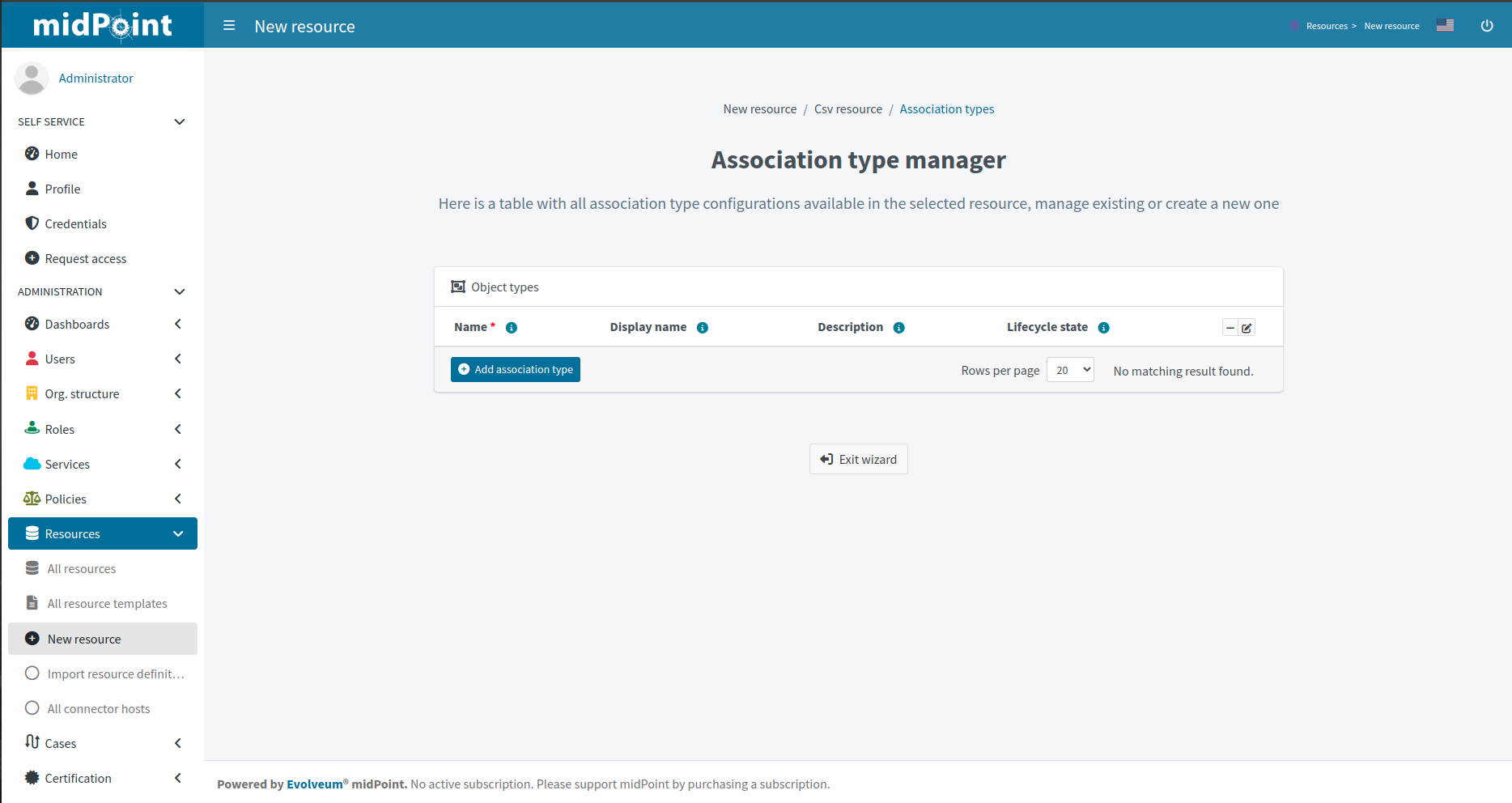Click the Exit wizard button
Viewport: 1512px width, 803px height.
pyautogui.click(x=858, y=459)
